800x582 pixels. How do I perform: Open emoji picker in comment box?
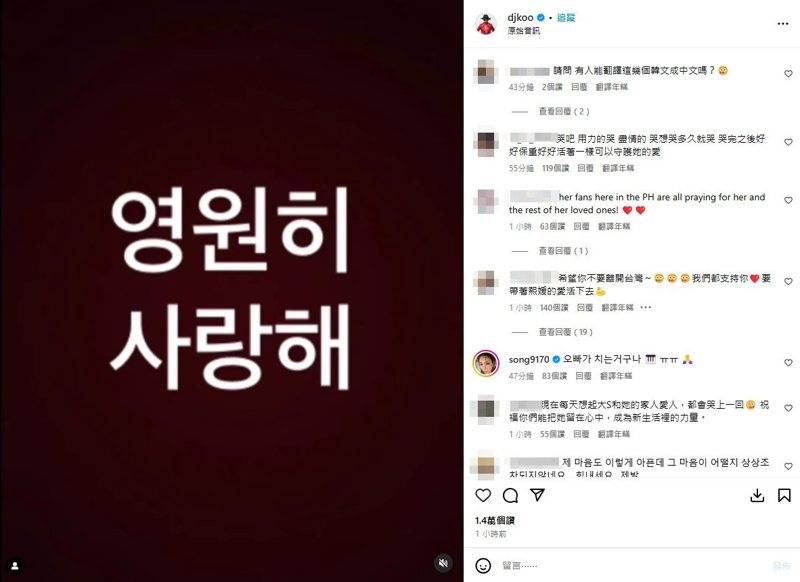coord(483,565)
